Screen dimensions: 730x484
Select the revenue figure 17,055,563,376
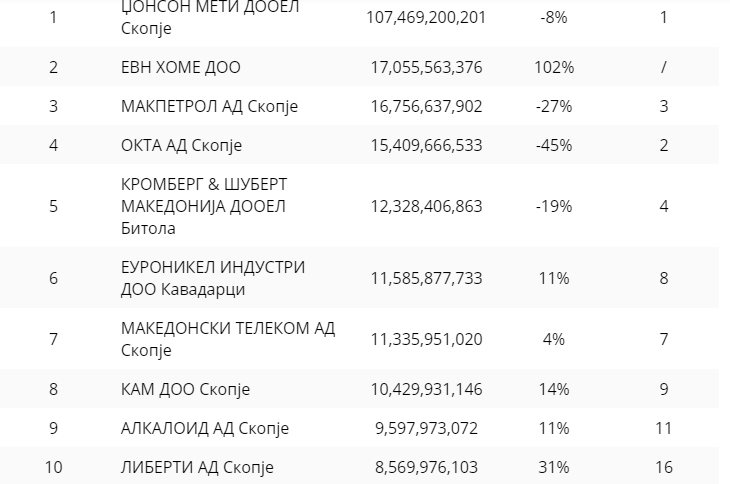(x=426, y=68)
